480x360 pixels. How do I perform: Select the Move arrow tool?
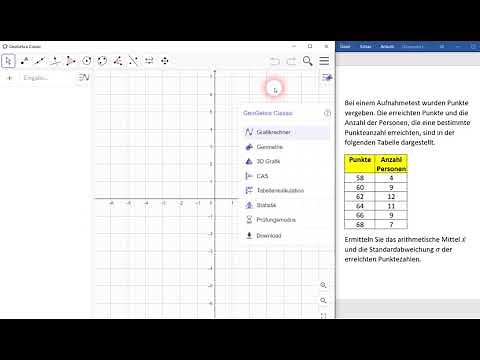8,61
